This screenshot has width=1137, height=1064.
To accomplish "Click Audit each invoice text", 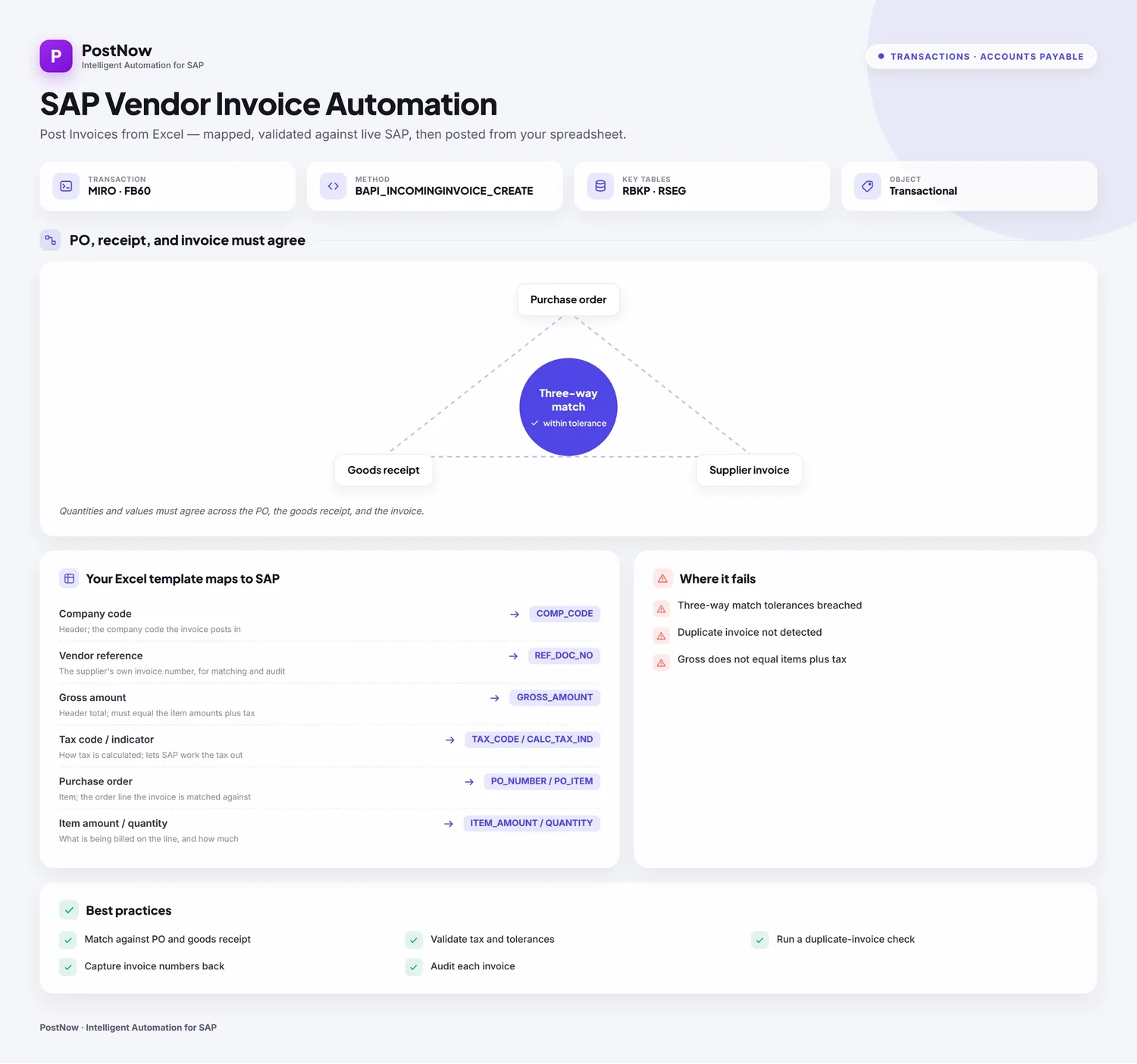I will pyautogui.click(x=473, y=966).
